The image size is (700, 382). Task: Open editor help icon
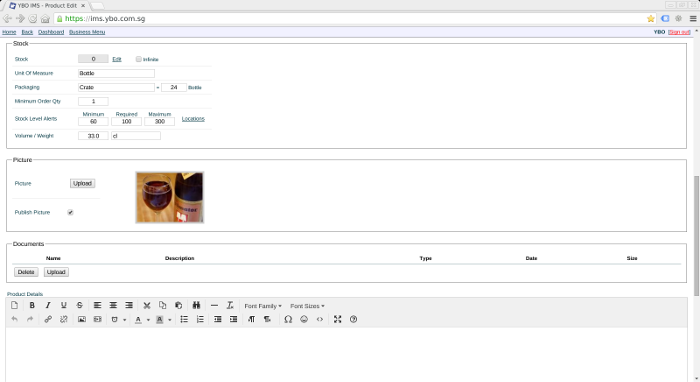pyautogui.click(x=353, y=319)
